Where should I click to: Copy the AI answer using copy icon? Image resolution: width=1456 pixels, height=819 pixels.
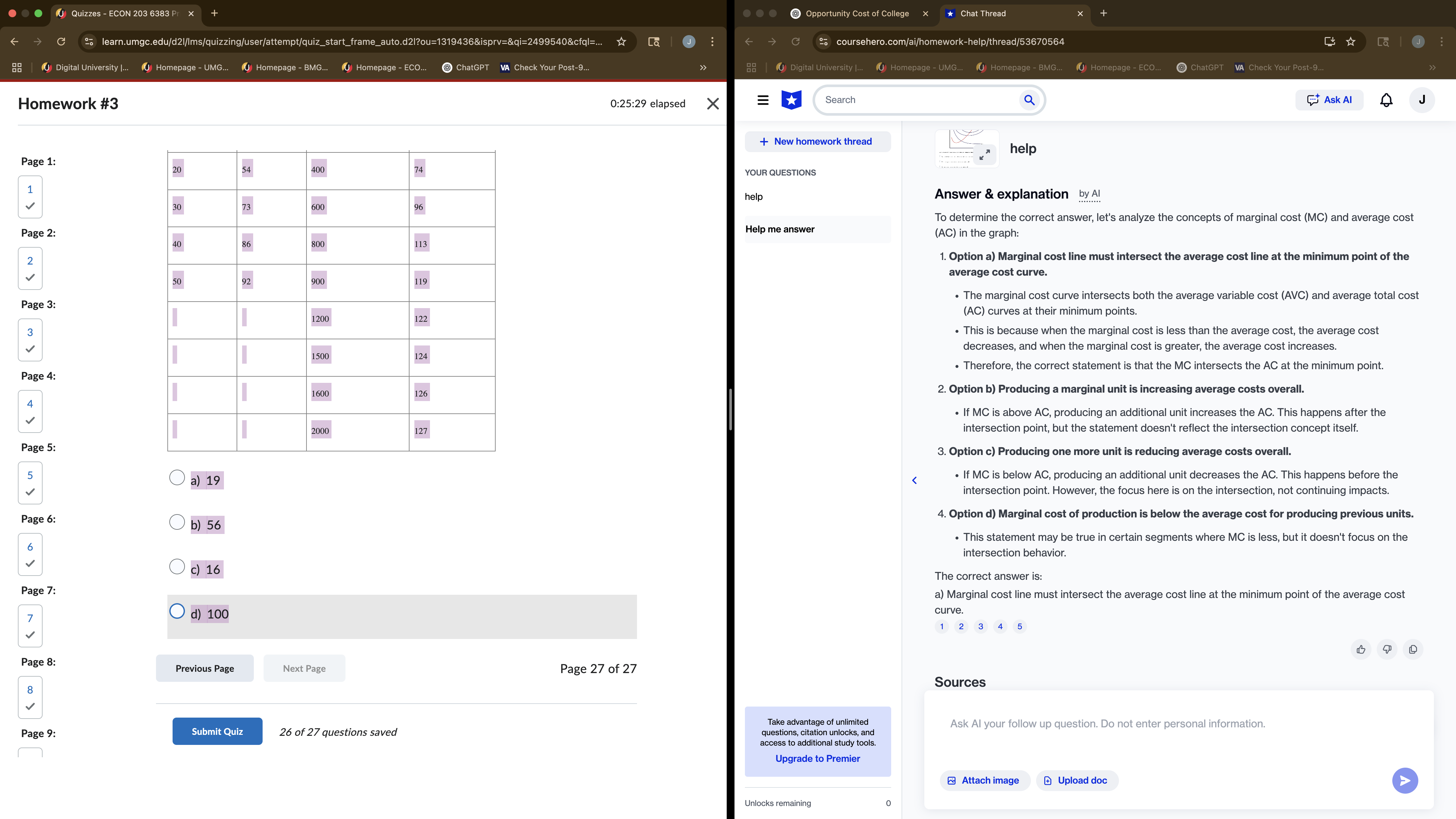(1414, 649)
